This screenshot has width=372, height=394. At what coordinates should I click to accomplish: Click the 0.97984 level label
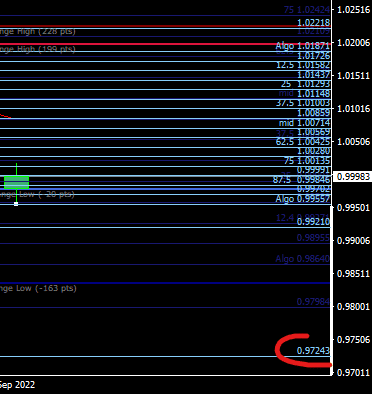coord(313,302)
